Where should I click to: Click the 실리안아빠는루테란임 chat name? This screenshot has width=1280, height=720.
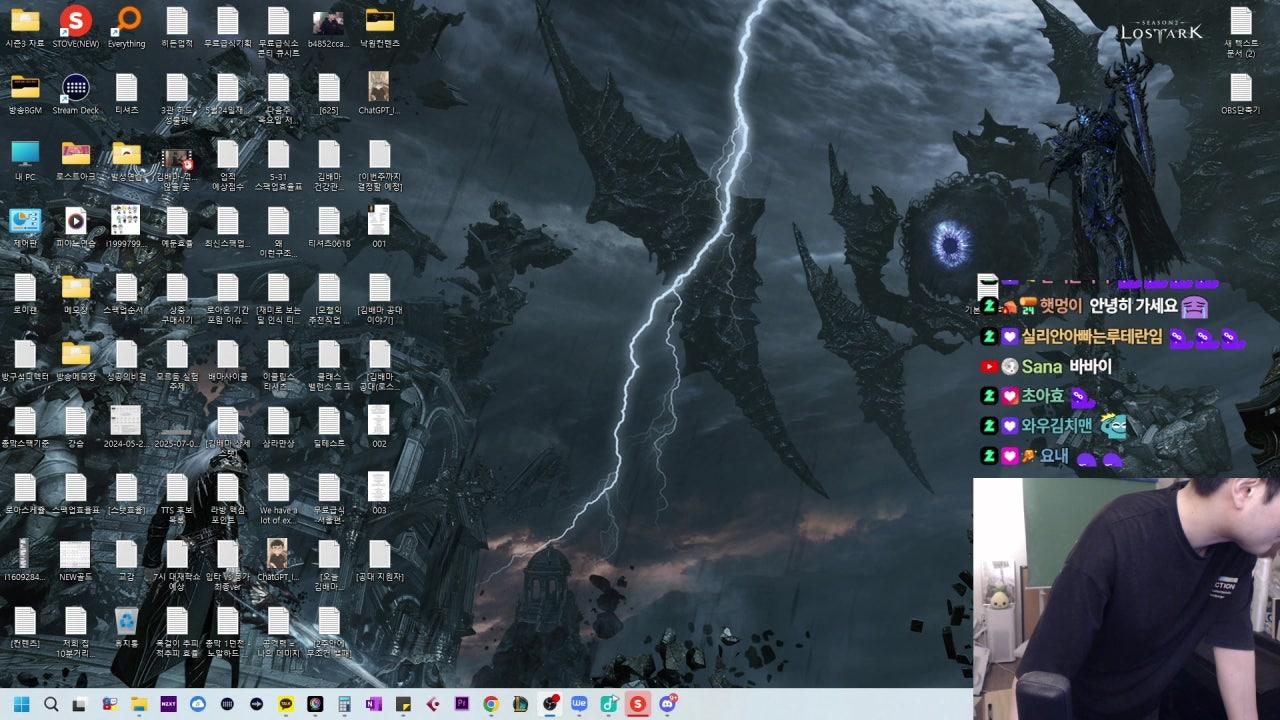click(1092, 337)
